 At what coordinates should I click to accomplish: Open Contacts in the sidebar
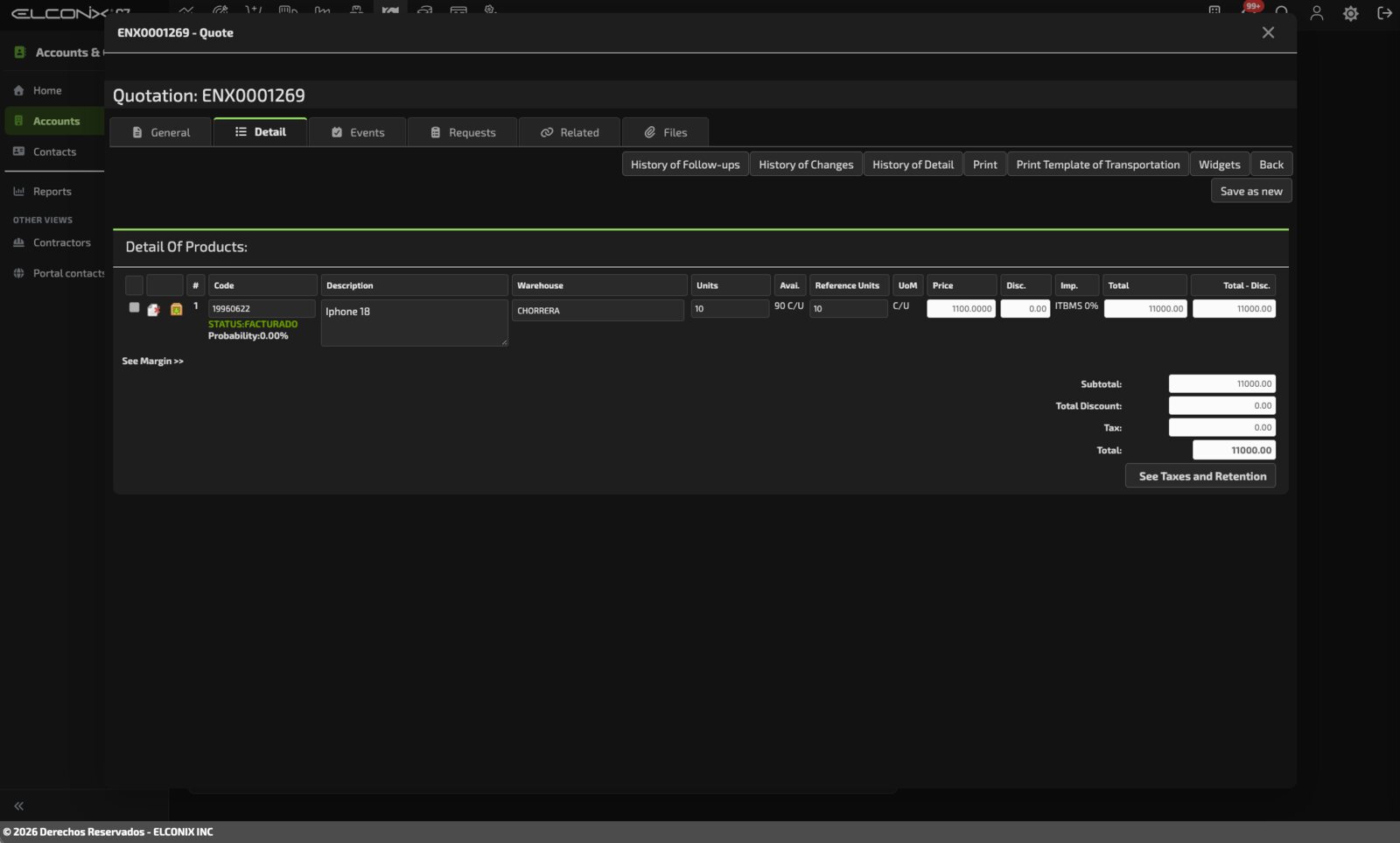coord(54,151)
